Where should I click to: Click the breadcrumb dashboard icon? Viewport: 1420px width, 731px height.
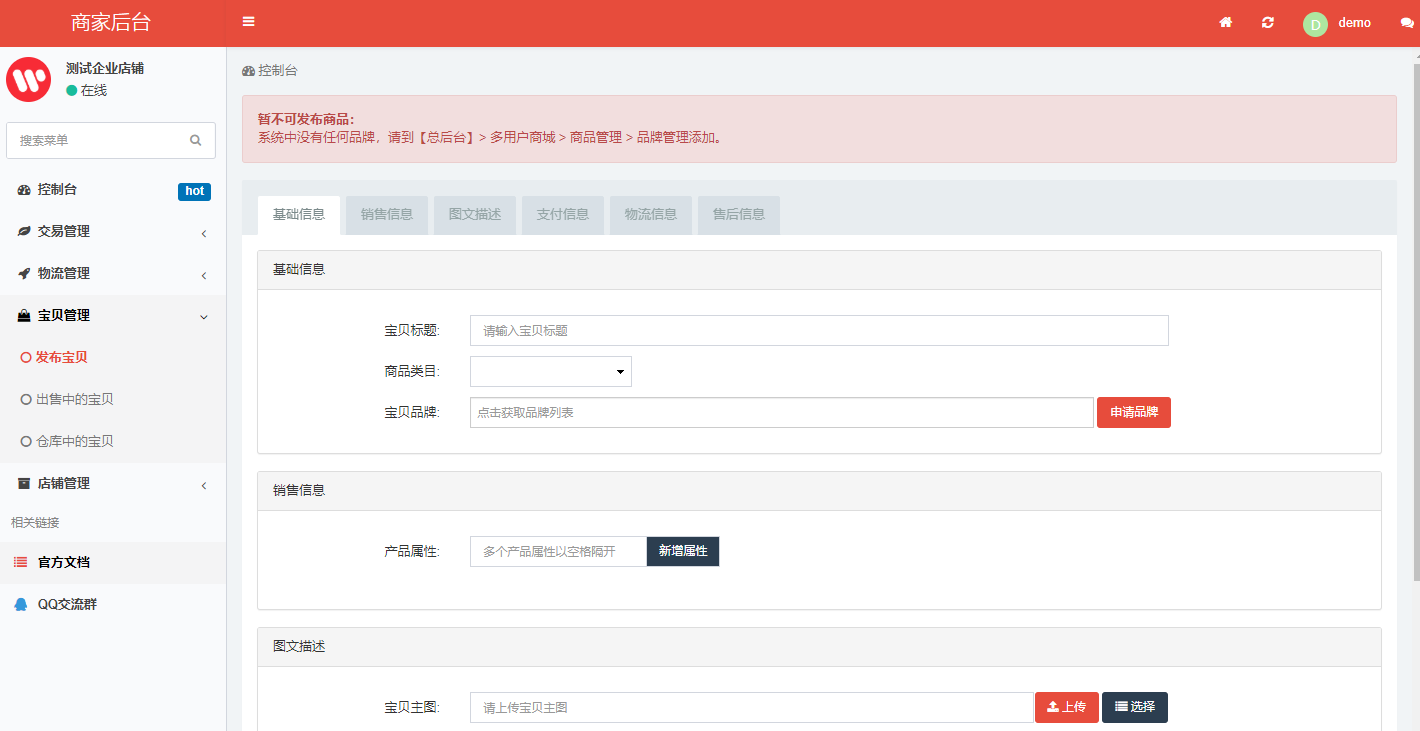click(x=248, y=71)
